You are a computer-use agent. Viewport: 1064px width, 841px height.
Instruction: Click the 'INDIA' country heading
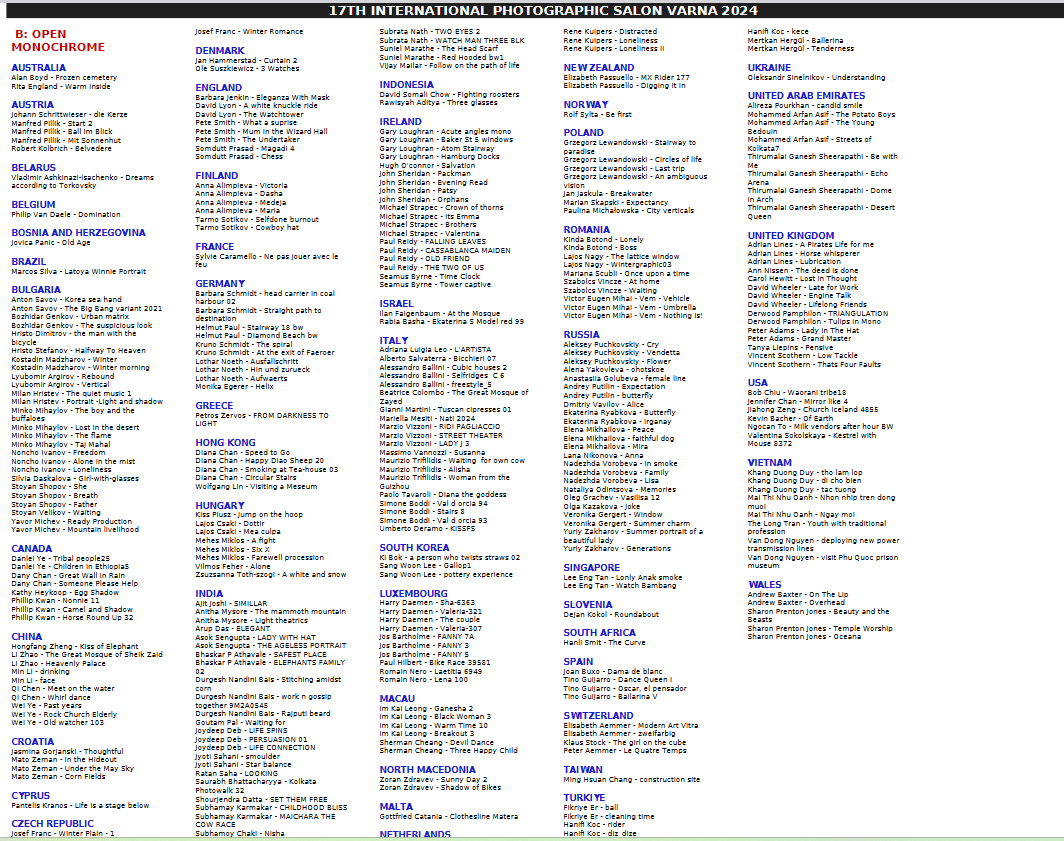pos(209,594)
